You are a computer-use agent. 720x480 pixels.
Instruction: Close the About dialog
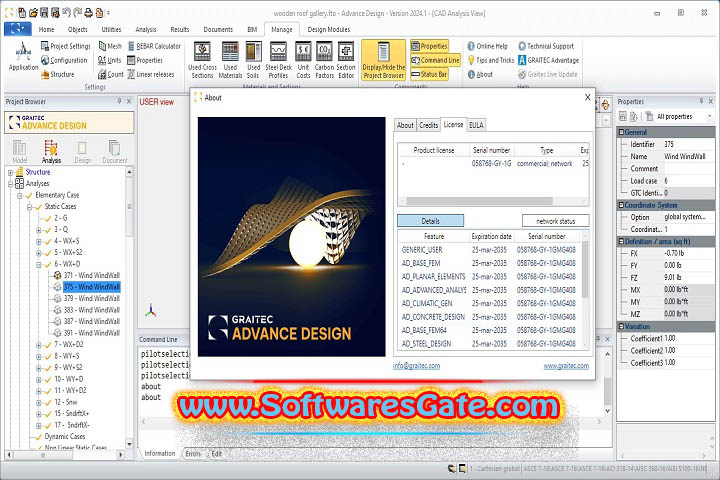587,97
